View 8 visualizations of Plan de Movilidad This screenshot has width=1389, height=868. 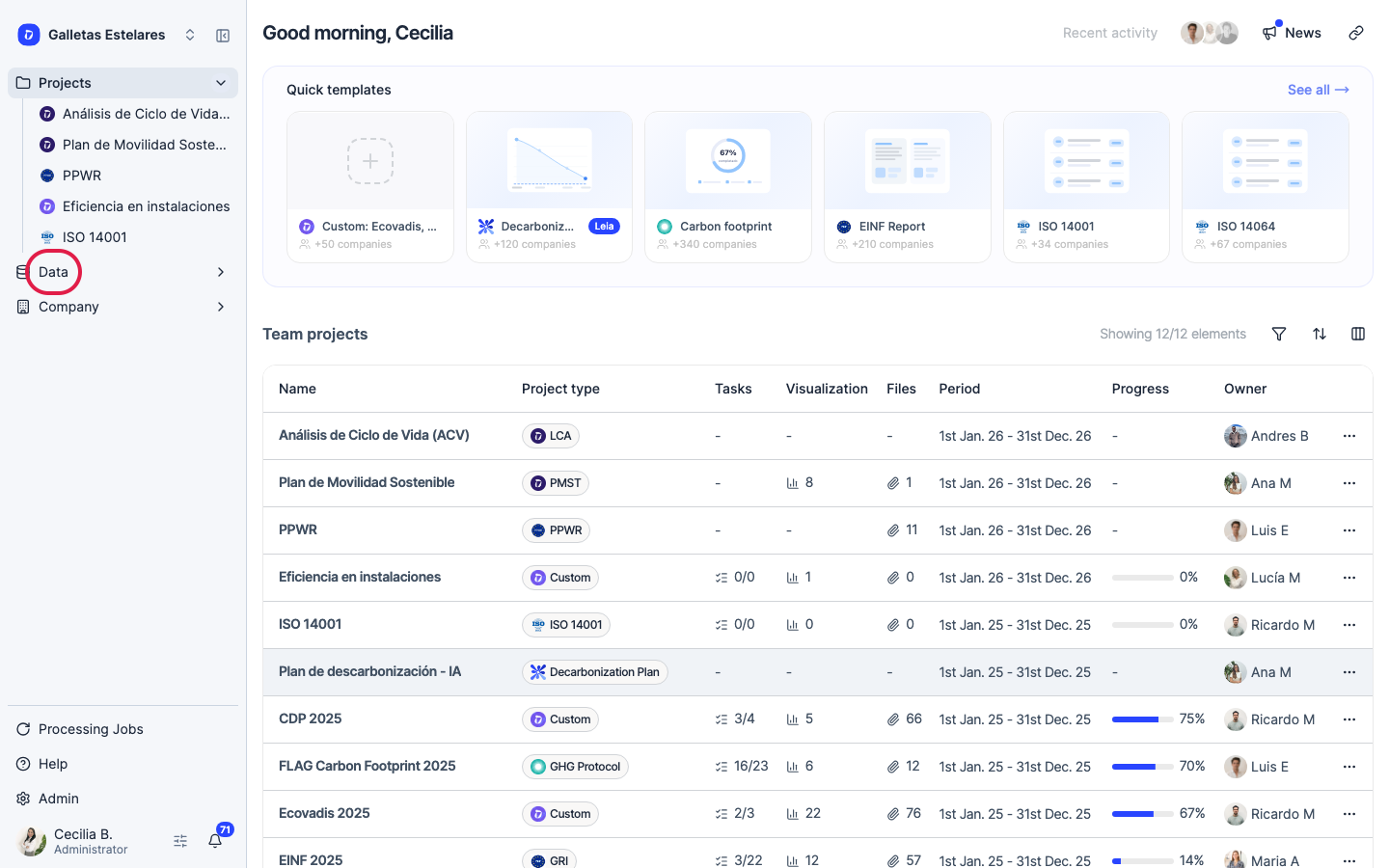click(800, 482)
